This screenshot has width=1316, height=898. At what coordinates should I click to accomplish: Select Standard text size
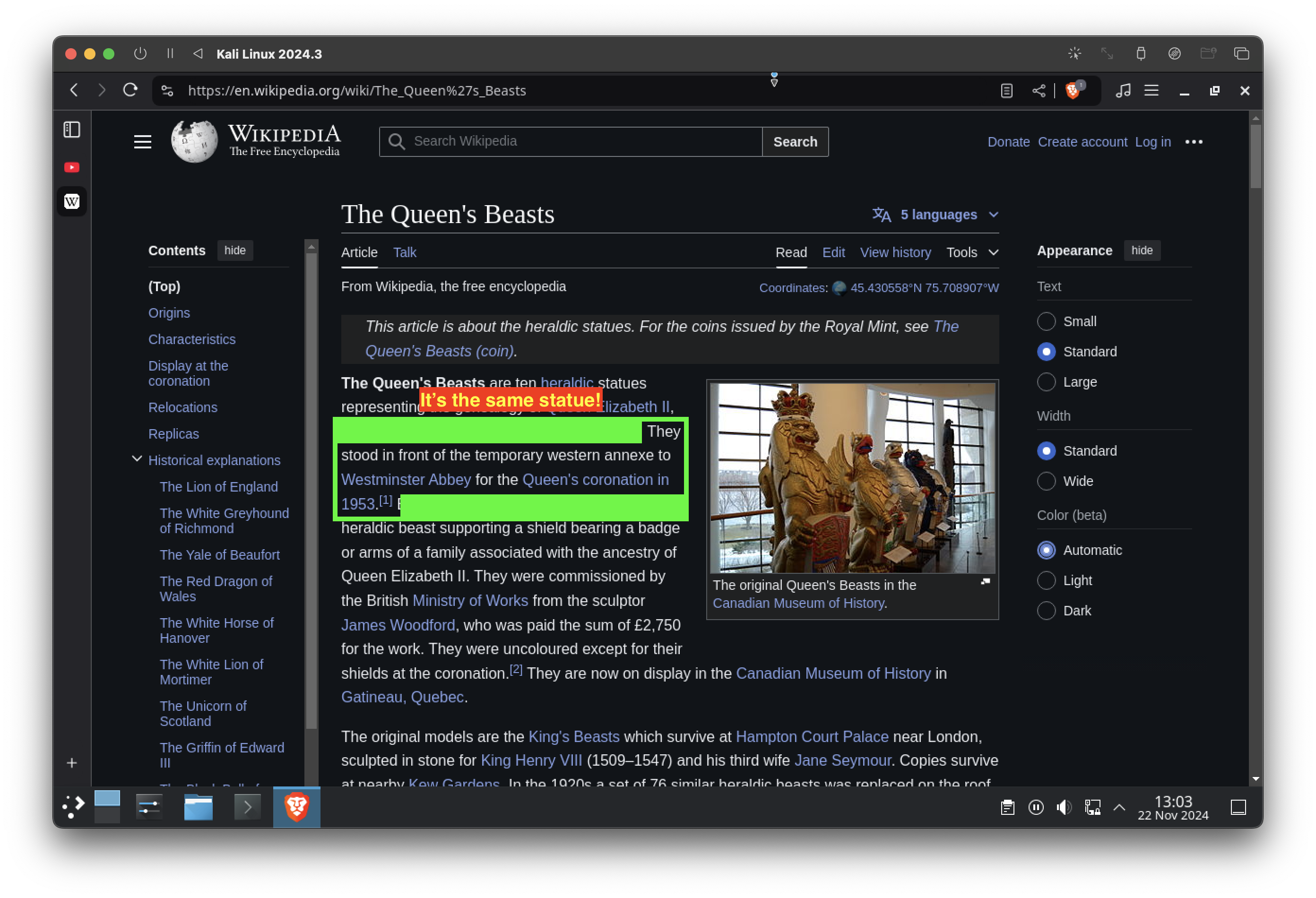pos(1047,352)
